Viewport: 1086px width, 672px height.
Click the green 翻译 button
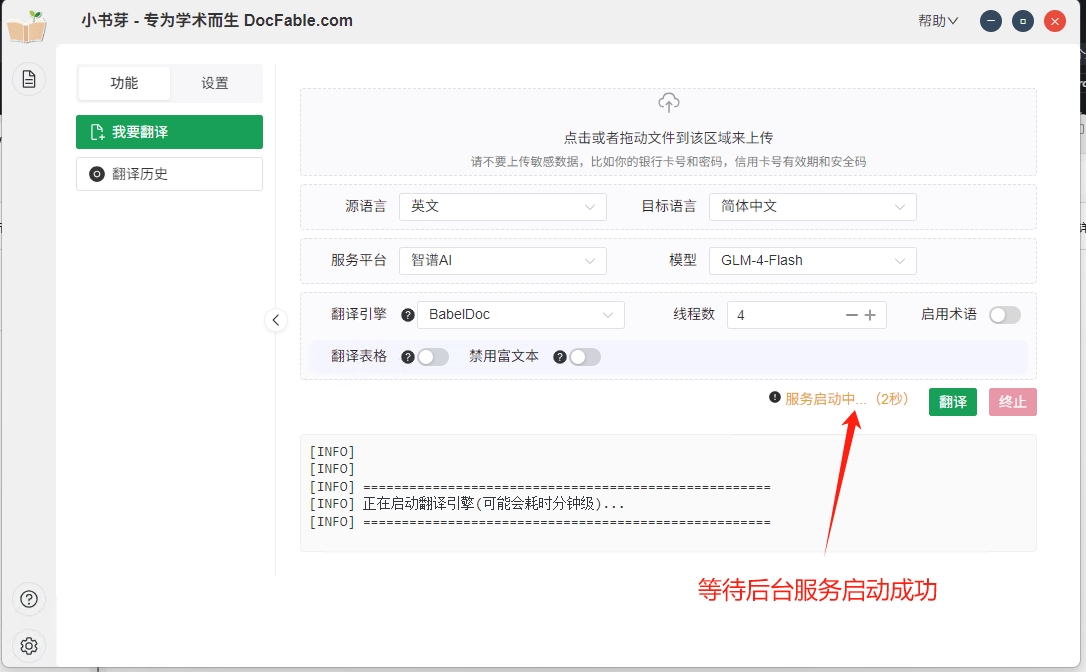(952, 402)
